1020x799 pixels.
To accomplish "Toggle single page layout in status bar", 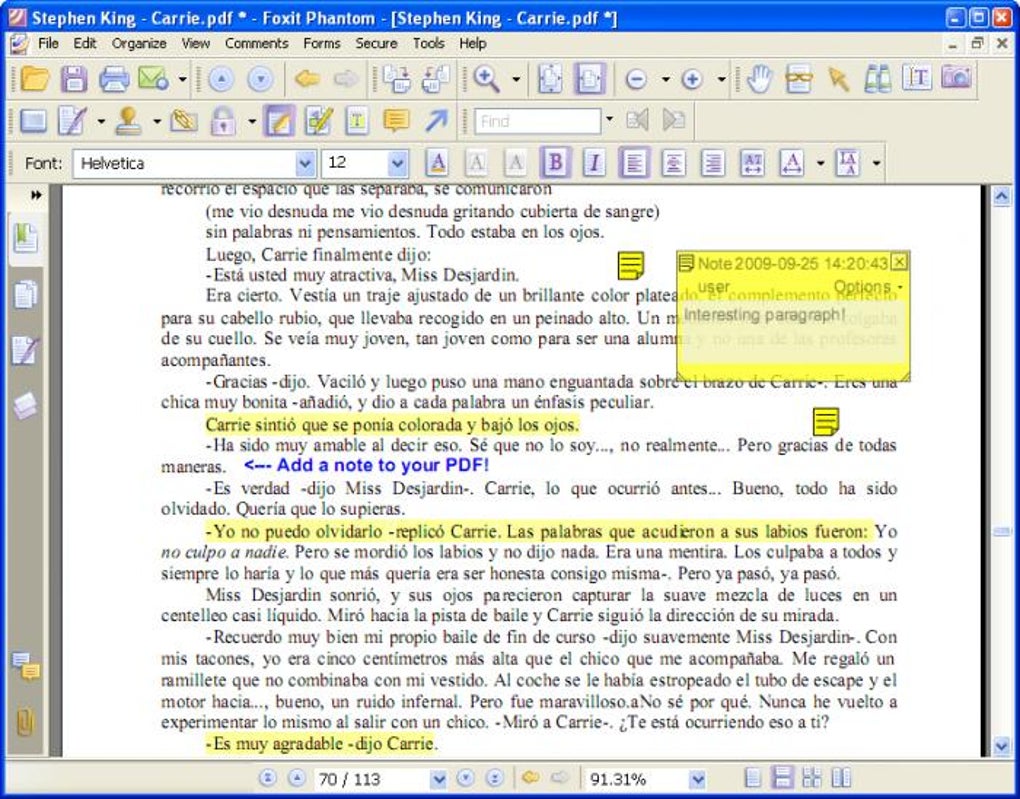I will pyautogui.click(x=753, y=778).
